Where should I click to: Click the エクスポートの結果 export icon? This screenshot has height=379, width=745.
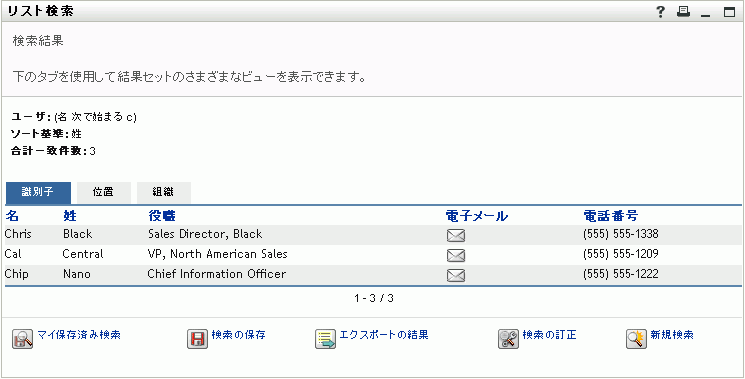325,339
